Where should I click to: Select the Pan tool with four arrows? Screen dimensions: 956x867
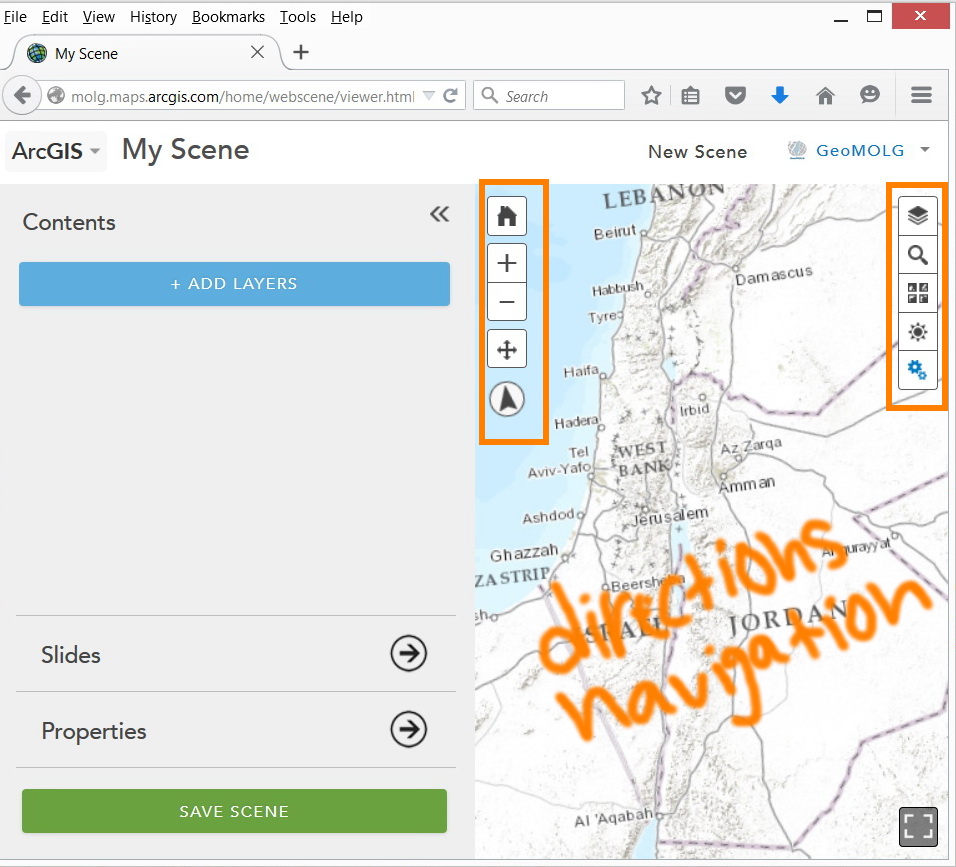coord(507,349)
